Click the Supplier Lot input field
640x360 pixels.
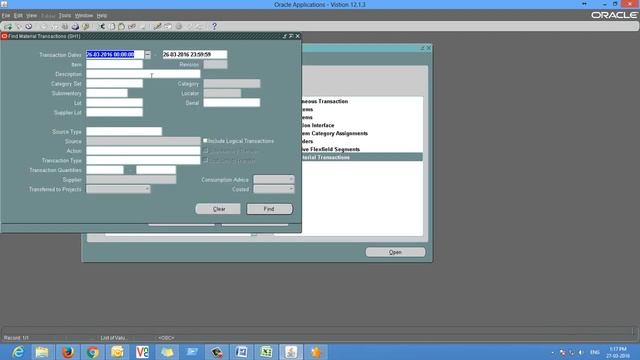[x=114, y=112]
